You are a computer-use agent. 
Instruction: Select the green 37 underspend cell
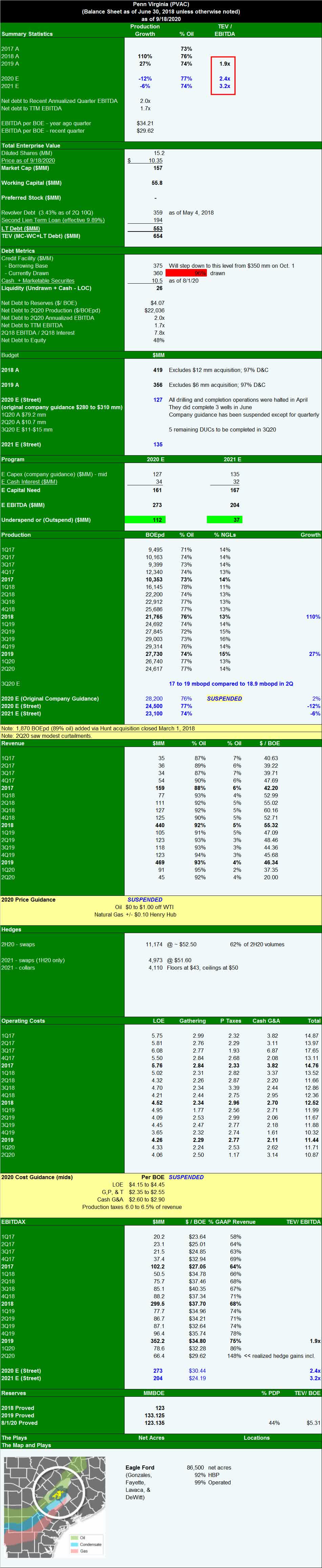pyautogui.click(x=224, y=520)
